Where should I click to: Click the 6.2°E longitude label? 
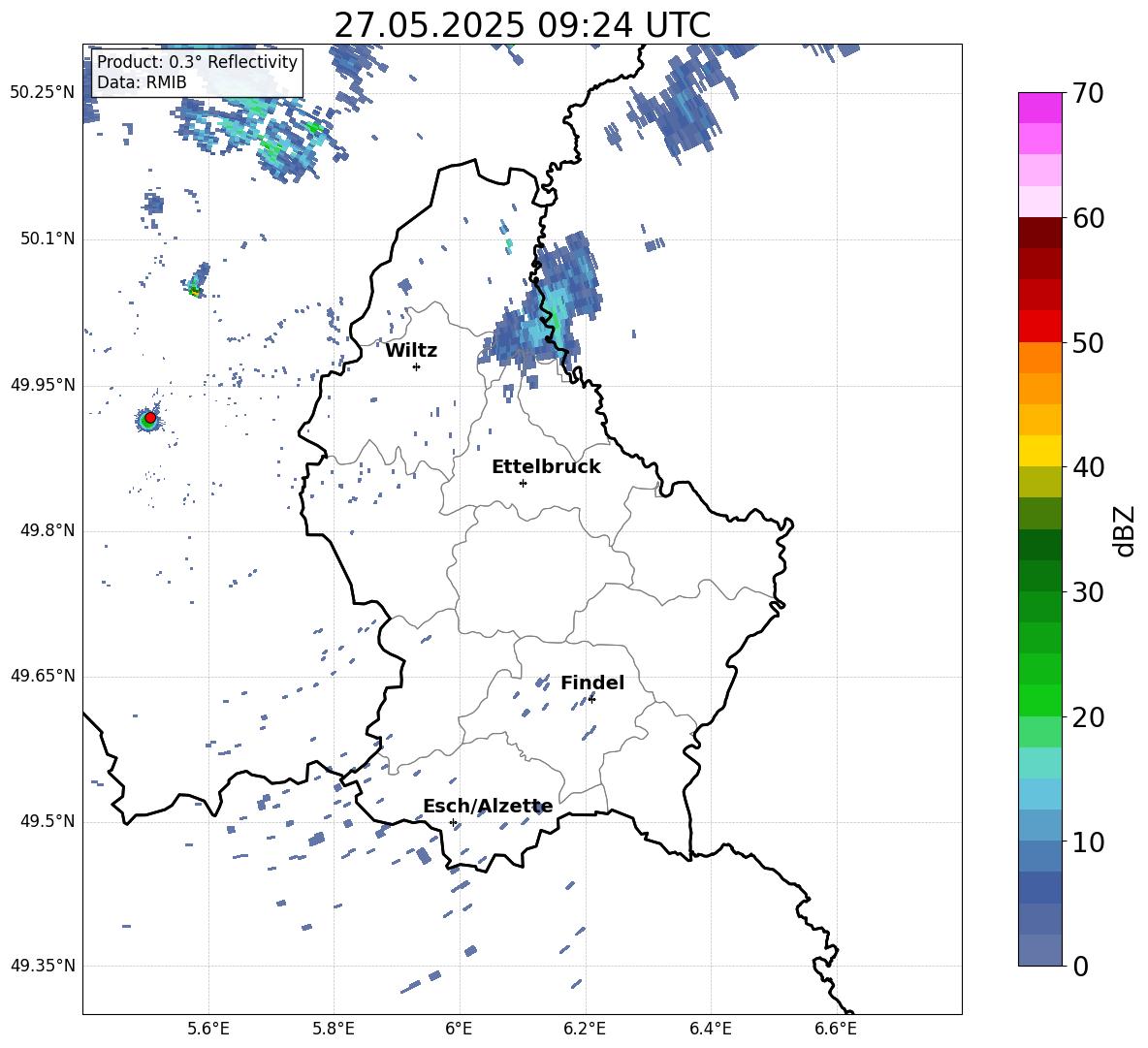coord(585,1029)
